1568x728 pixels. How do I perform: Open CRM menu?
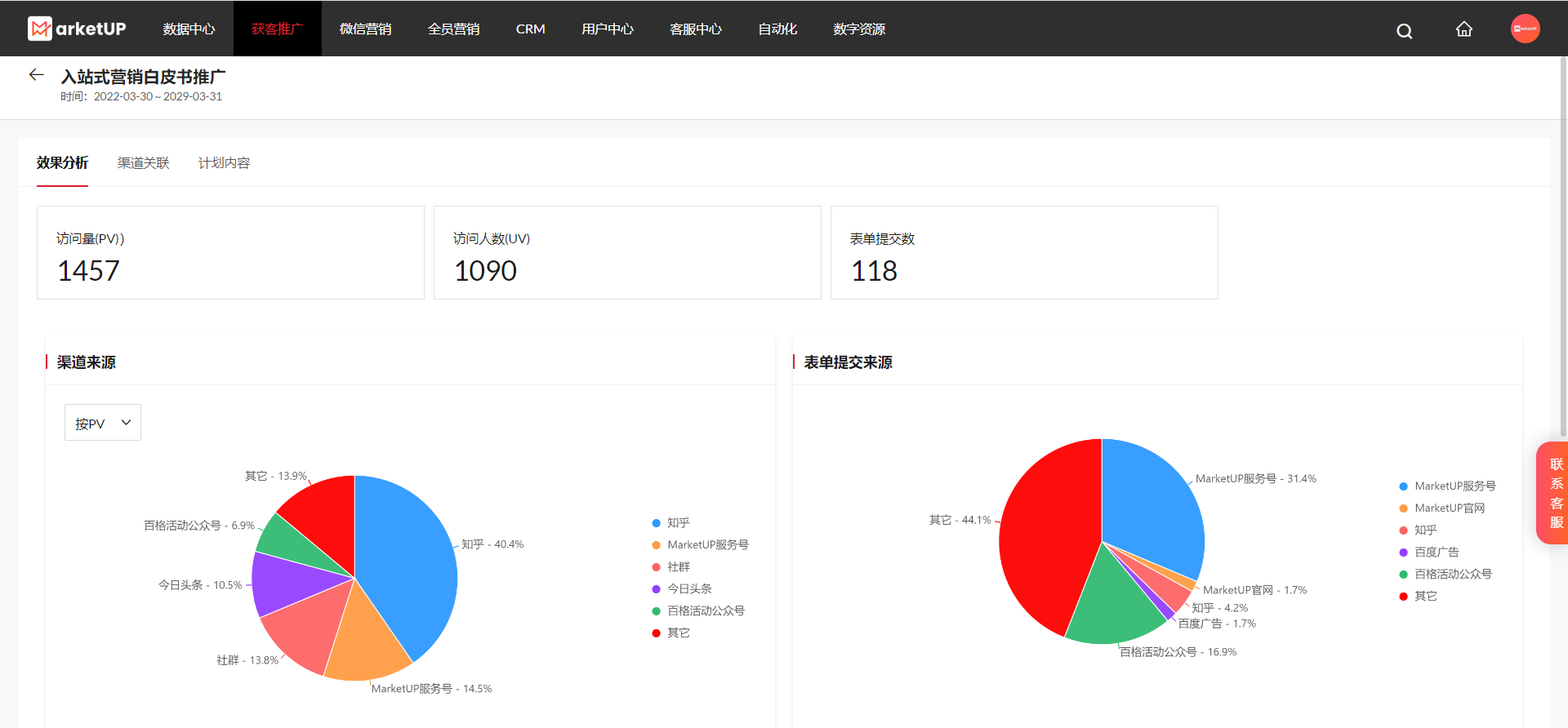(x=530, y=29)
